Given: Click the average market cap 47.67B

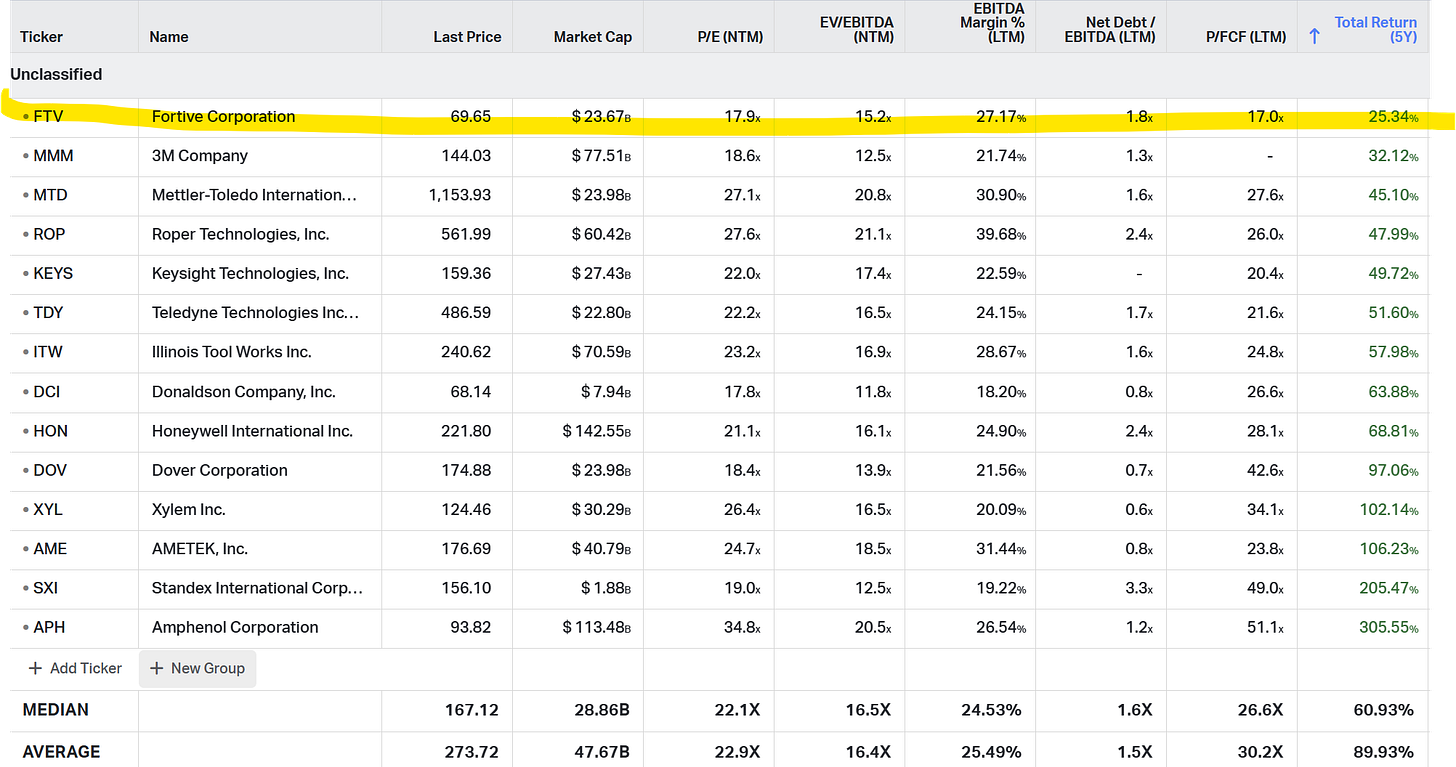Looking at the screenshot, I should (601, 751).
